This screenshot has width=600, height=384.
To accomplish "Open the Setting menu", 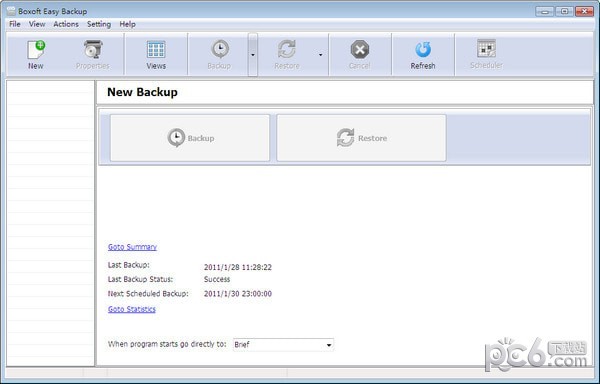I will tap(99, 24).
